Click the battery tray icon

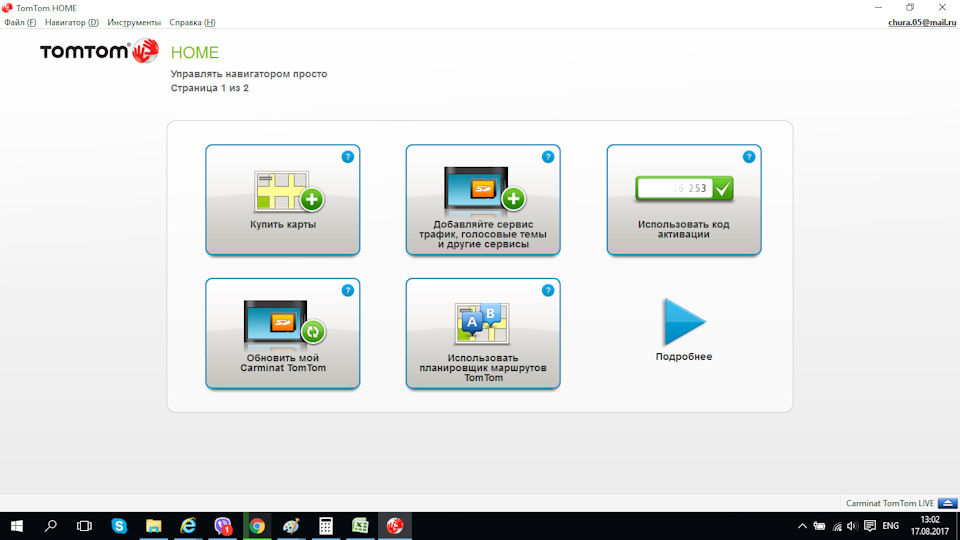[x=819, y=526]
